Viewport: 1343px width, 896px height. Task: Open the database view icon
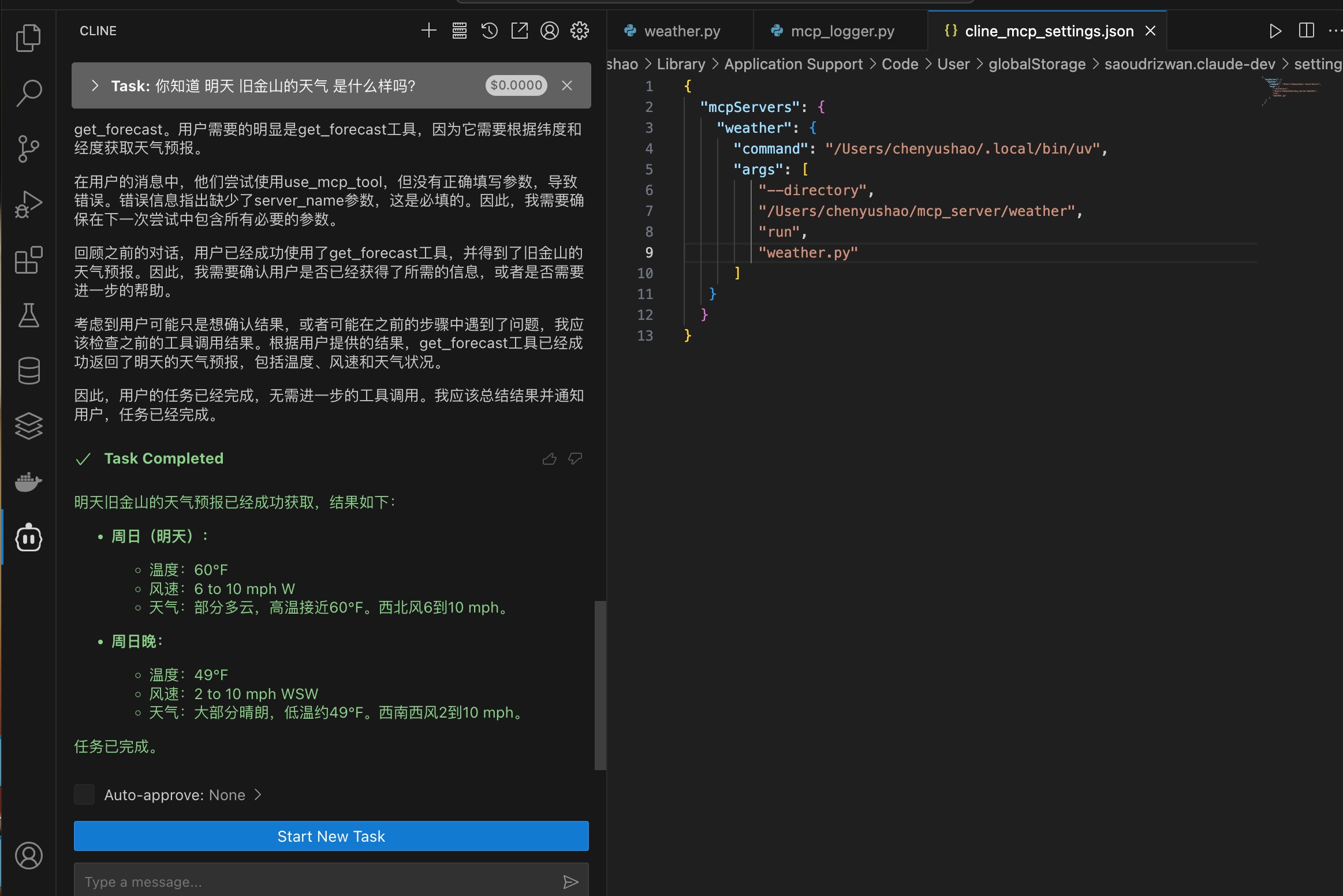pos(28,371)
